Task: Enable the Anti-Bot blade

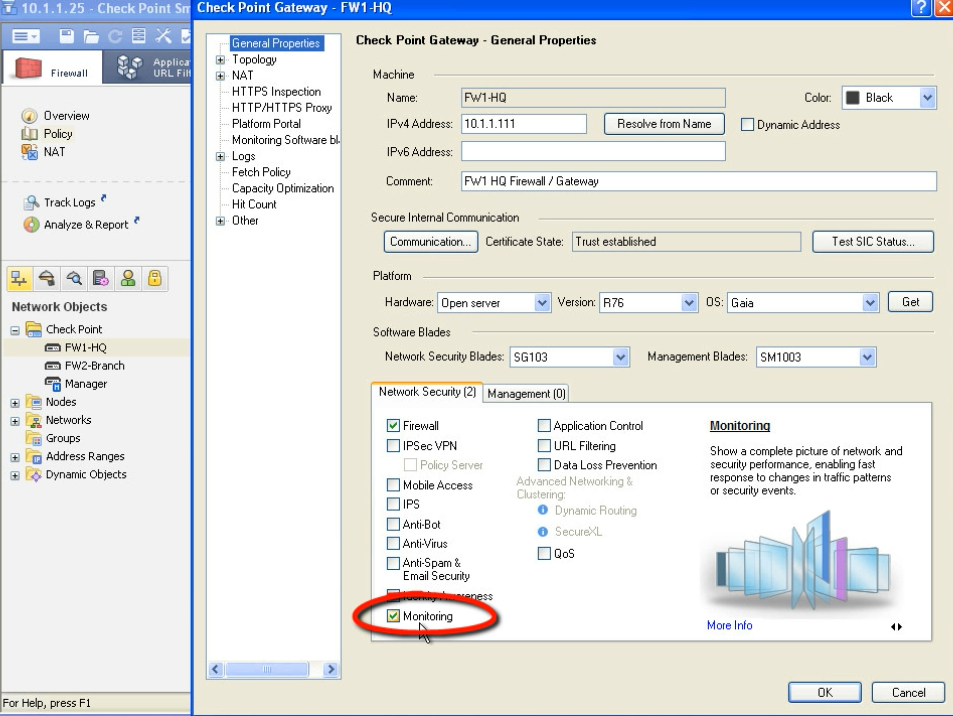Action: coord(393,524)
